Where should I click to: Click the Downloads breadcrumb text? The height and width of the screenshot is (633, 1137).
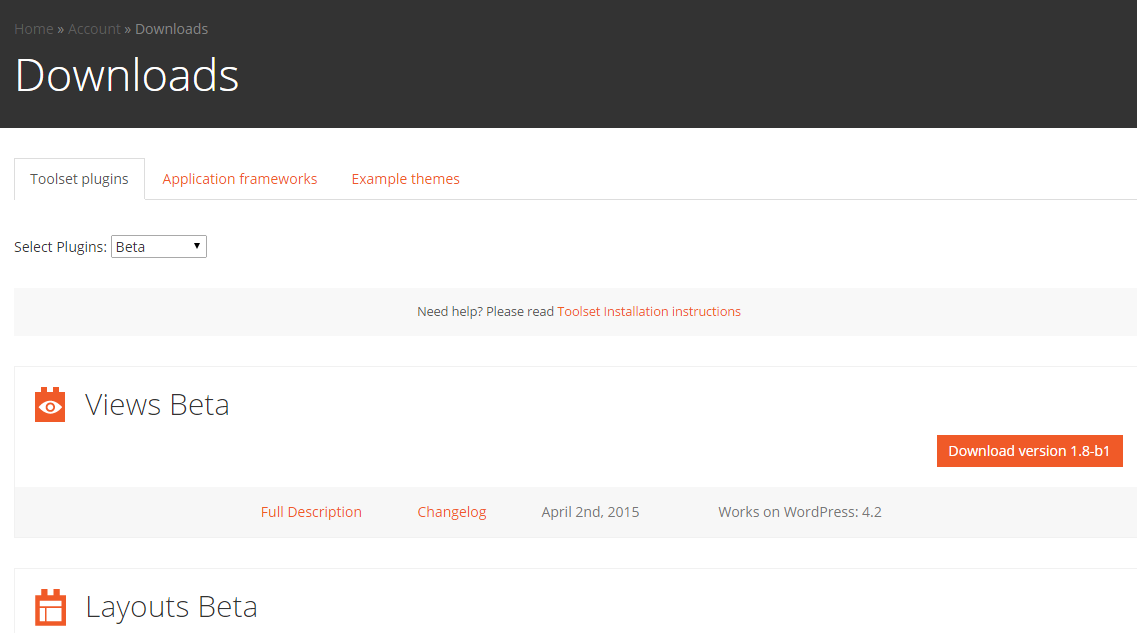tap(171, 29)
